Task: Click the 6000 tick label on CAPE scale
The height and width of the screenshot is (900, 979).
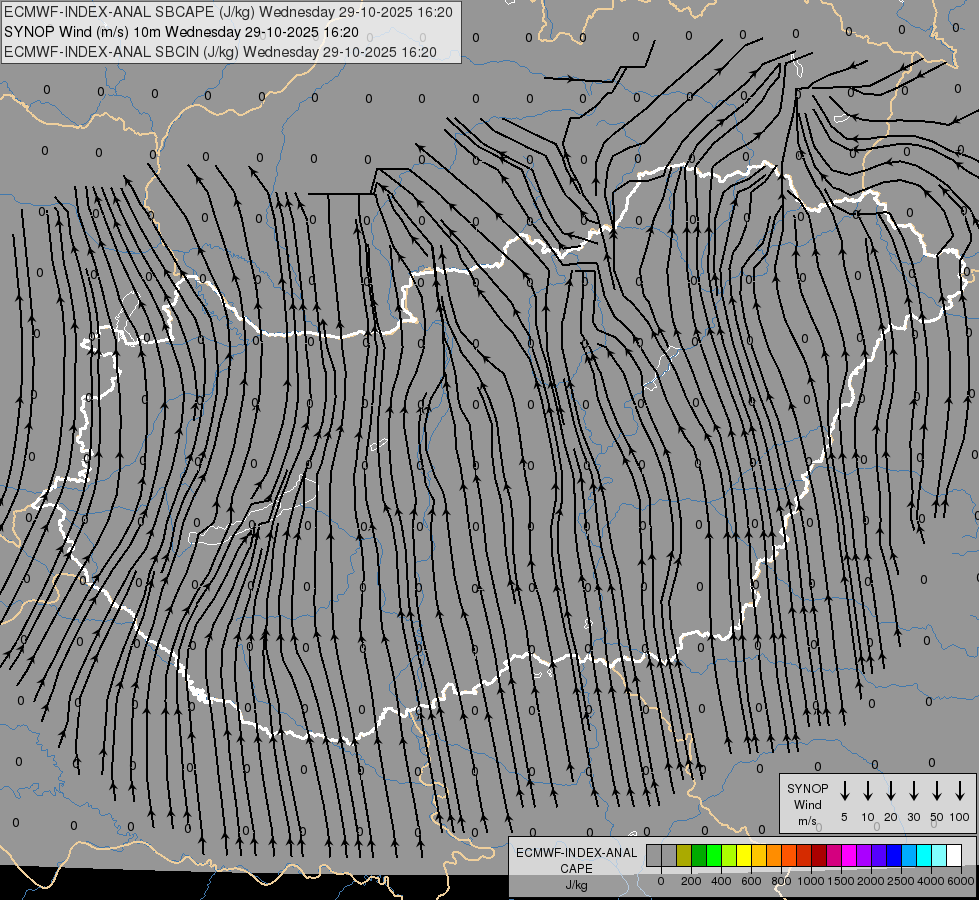Action: tap(961, 881)
